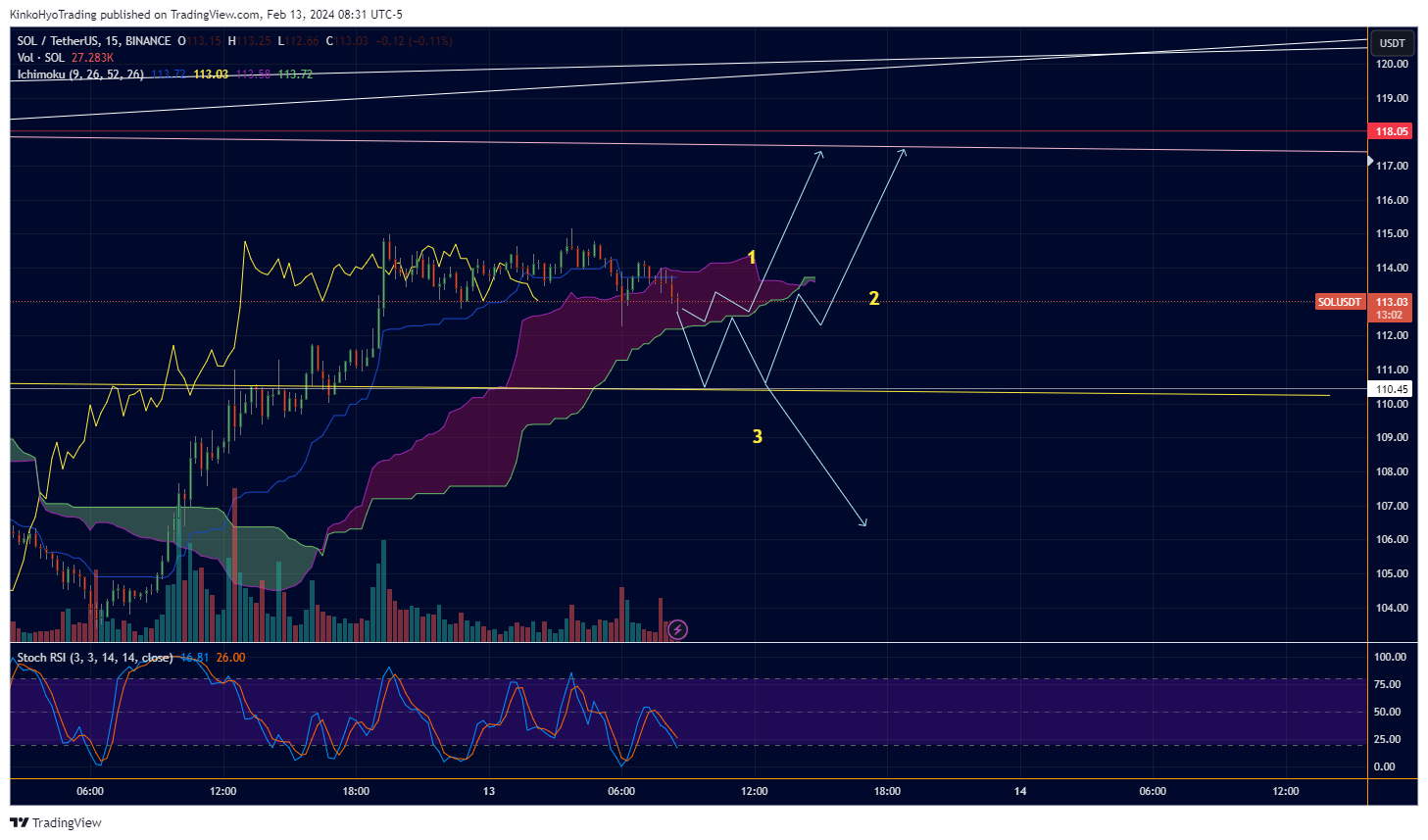Click the yellow Ichimoku value 113.03 in legend
1428x840 pixels.
pos(211,74)
